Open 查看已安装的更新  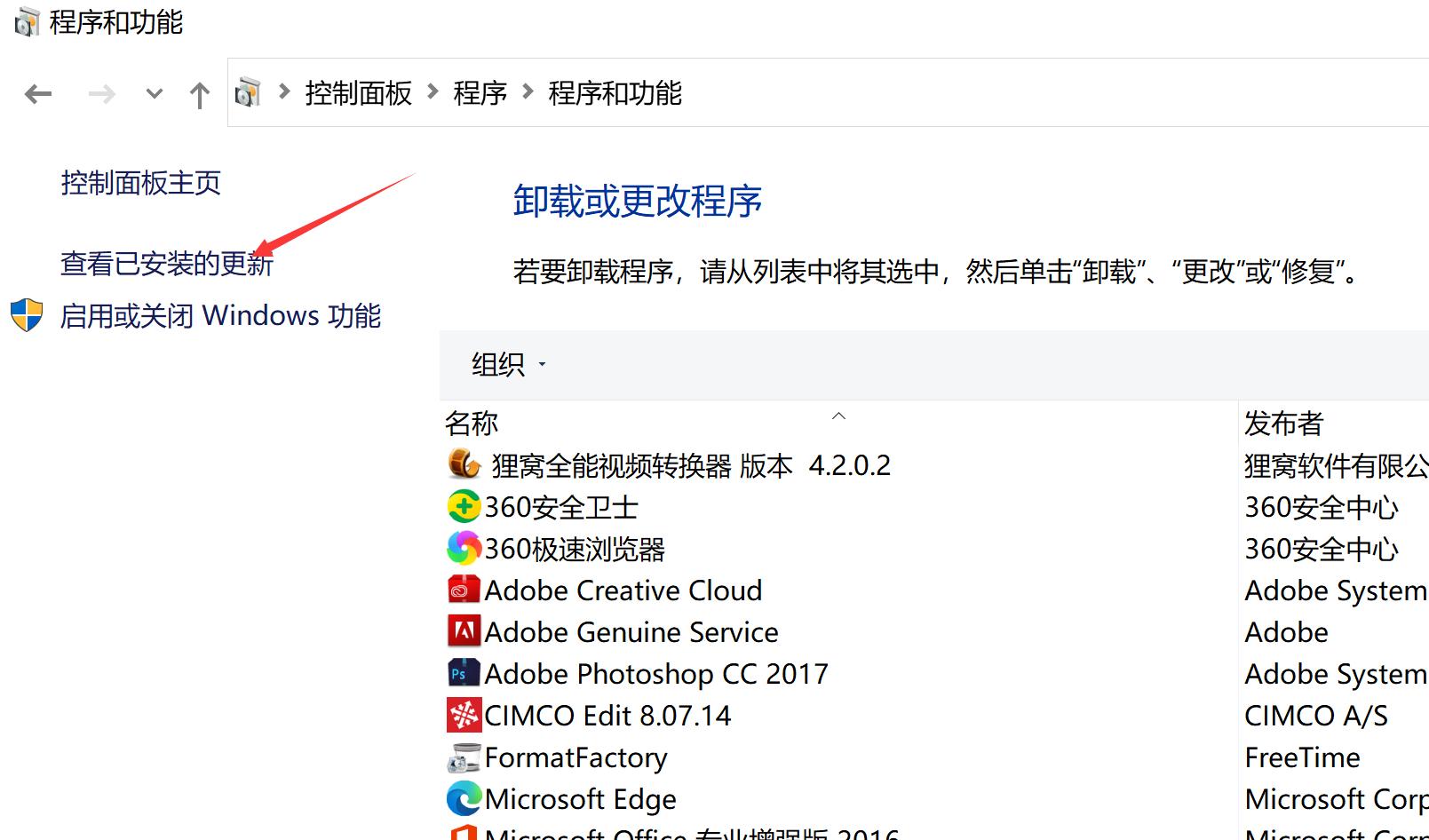click(165, 264)
